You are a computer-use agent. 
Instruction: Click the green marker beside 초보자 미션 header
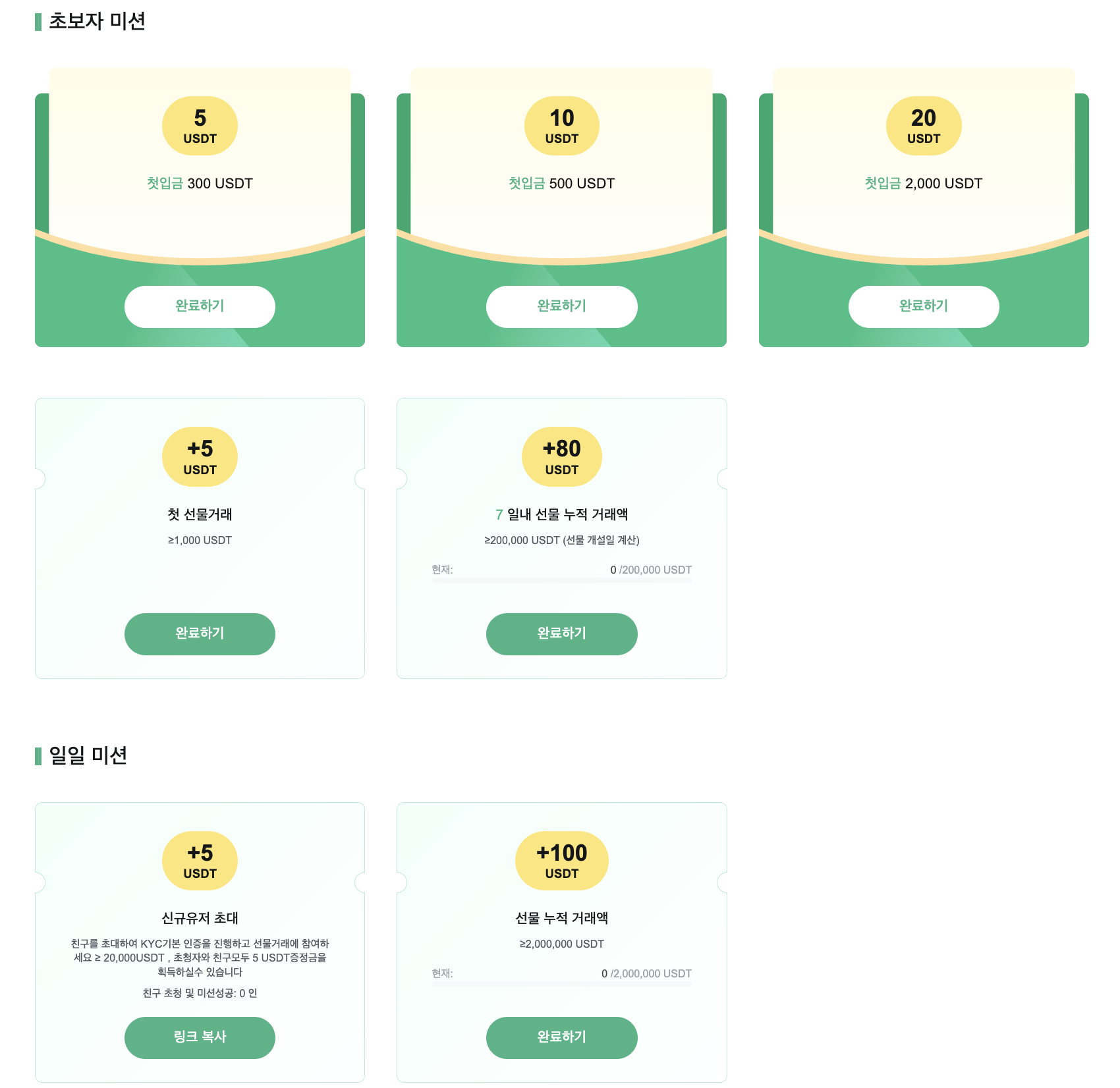point(38,21)
